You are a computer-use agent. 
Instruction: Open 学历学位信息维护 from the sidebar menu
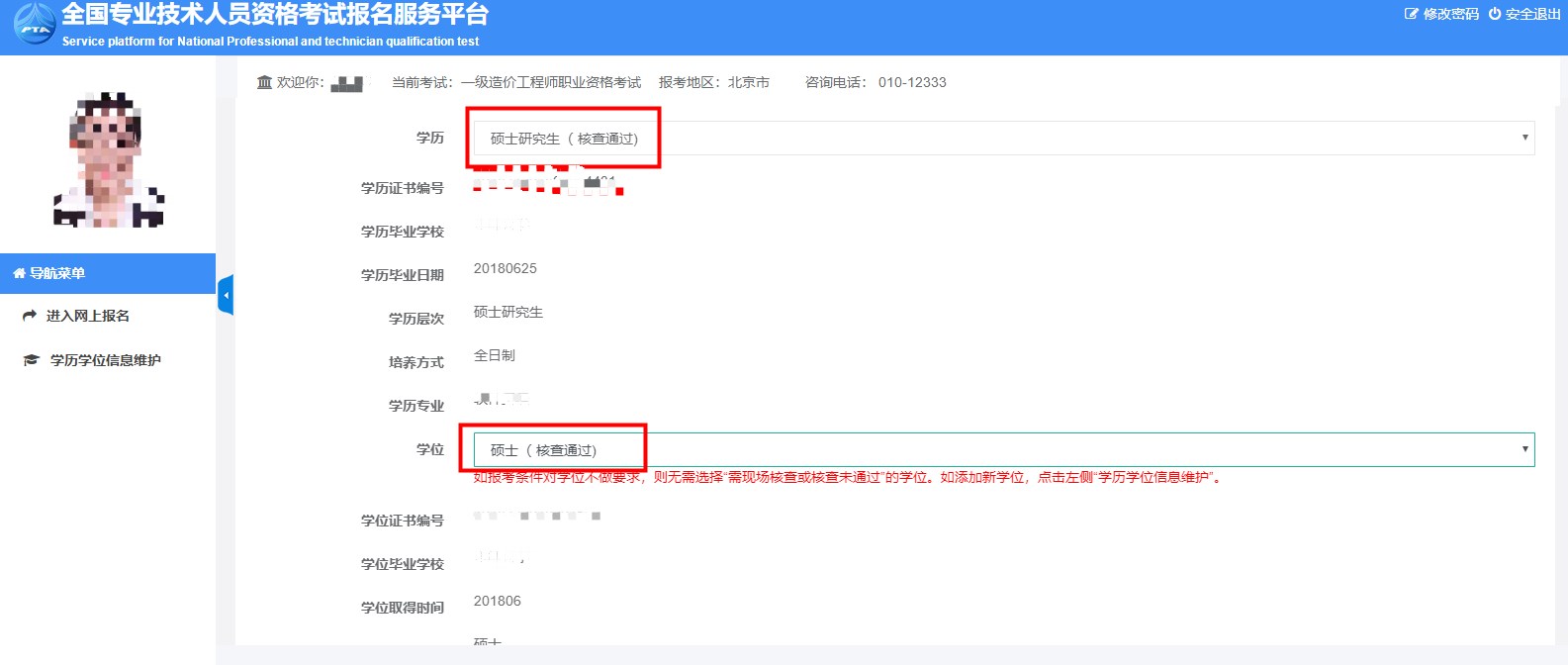(x=106, y=360)
